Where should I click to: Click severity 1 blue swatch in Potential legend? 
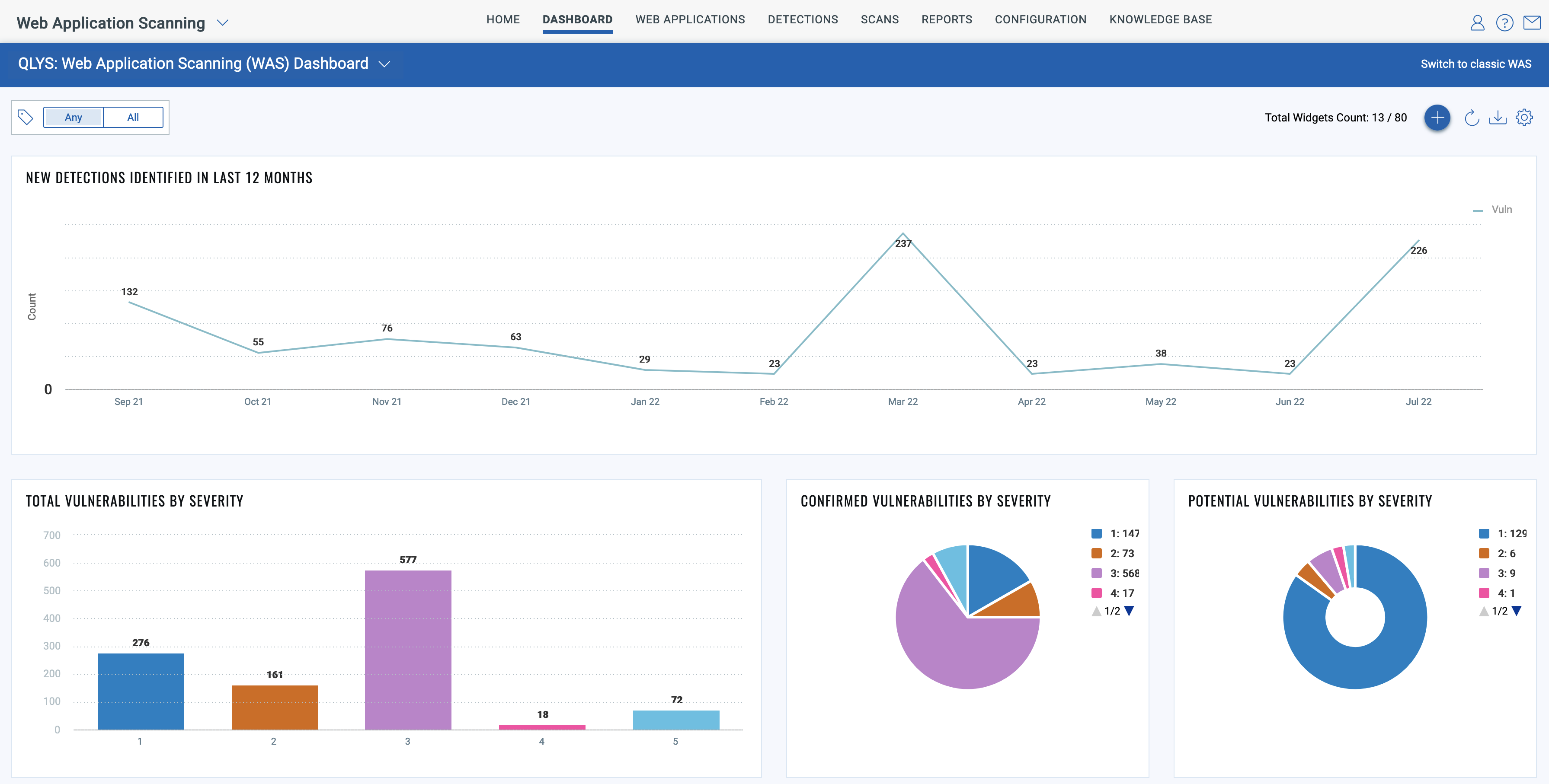(x=1484, y=533)
